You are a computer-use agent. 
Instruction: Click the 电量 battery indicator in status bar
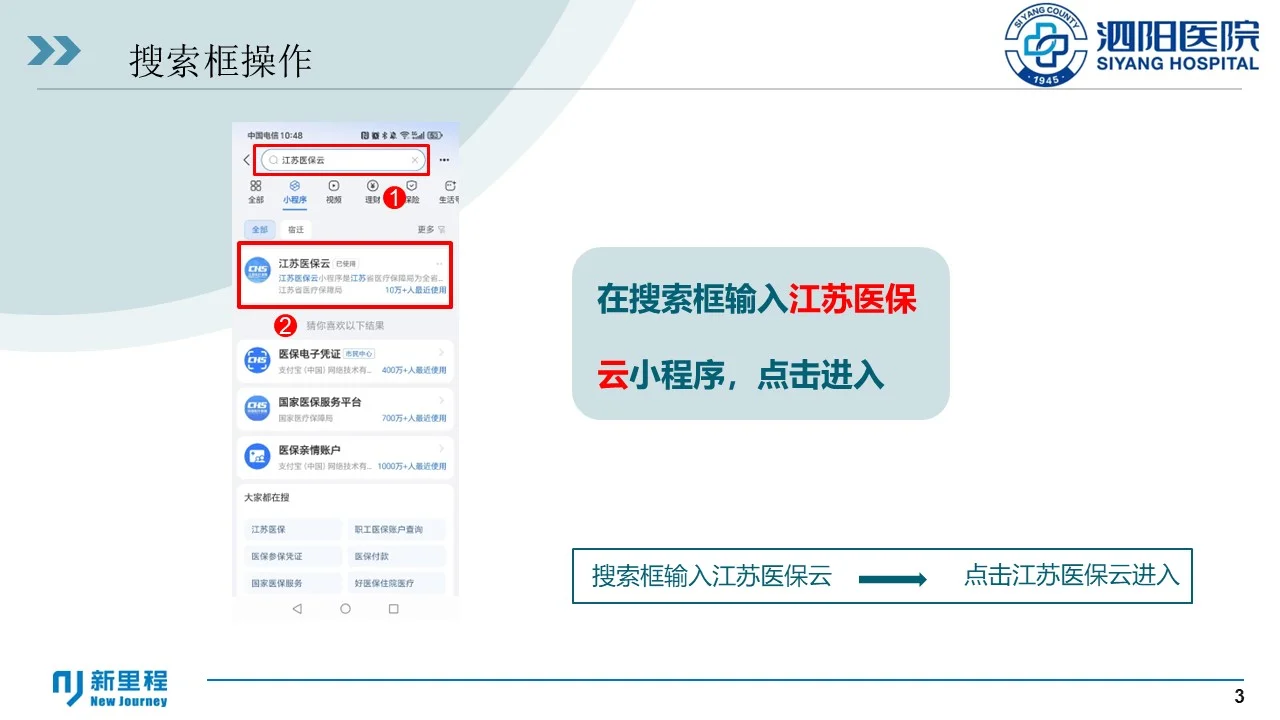(434, 135)
